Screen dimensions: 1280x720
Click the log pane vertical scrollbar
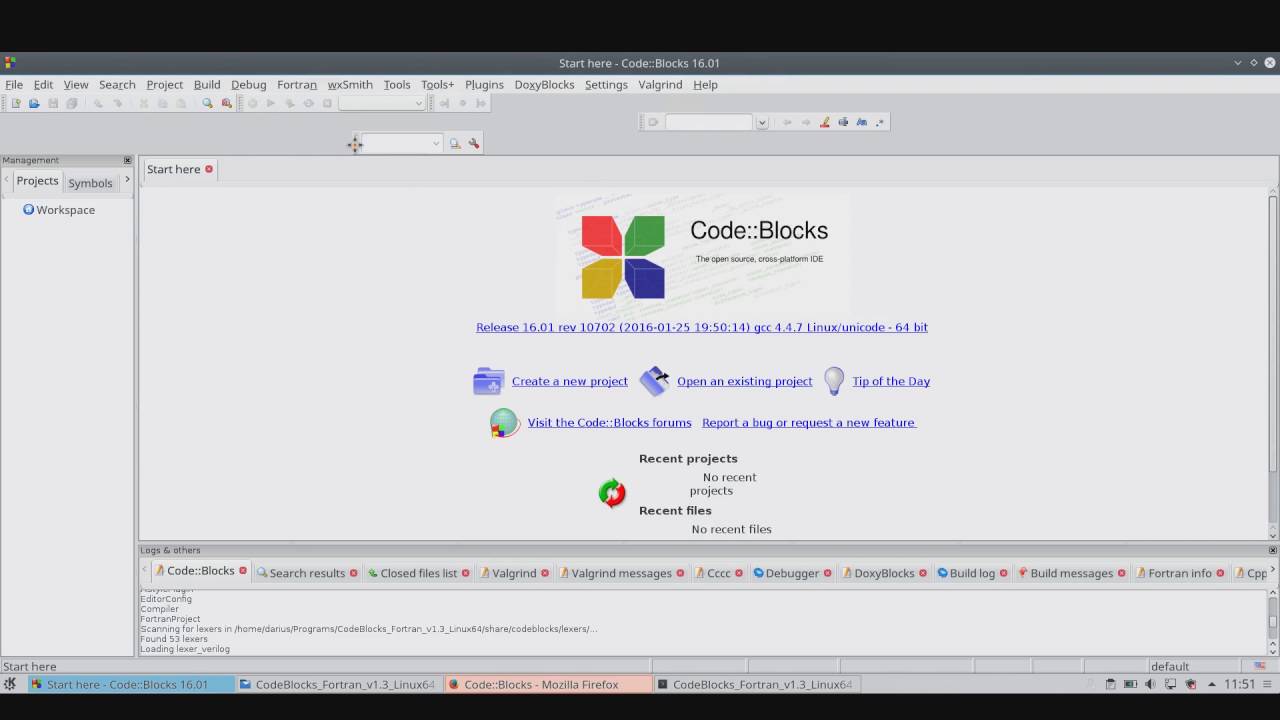click(1273, 622)
